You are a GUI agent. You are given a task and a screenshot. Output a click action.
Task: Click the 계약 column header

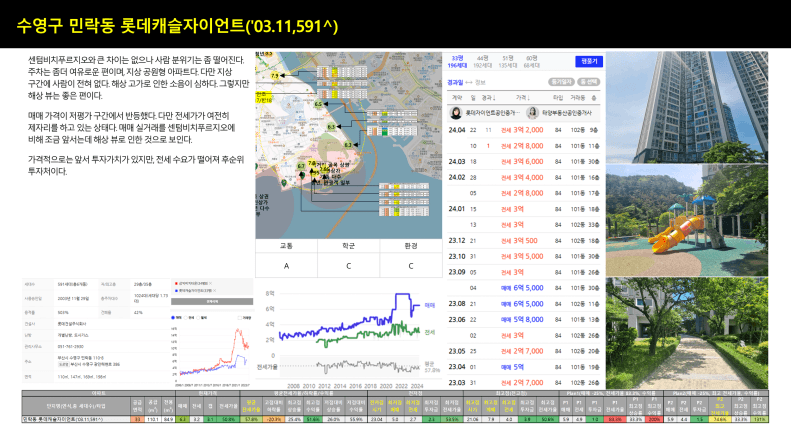tap(457, 97)
